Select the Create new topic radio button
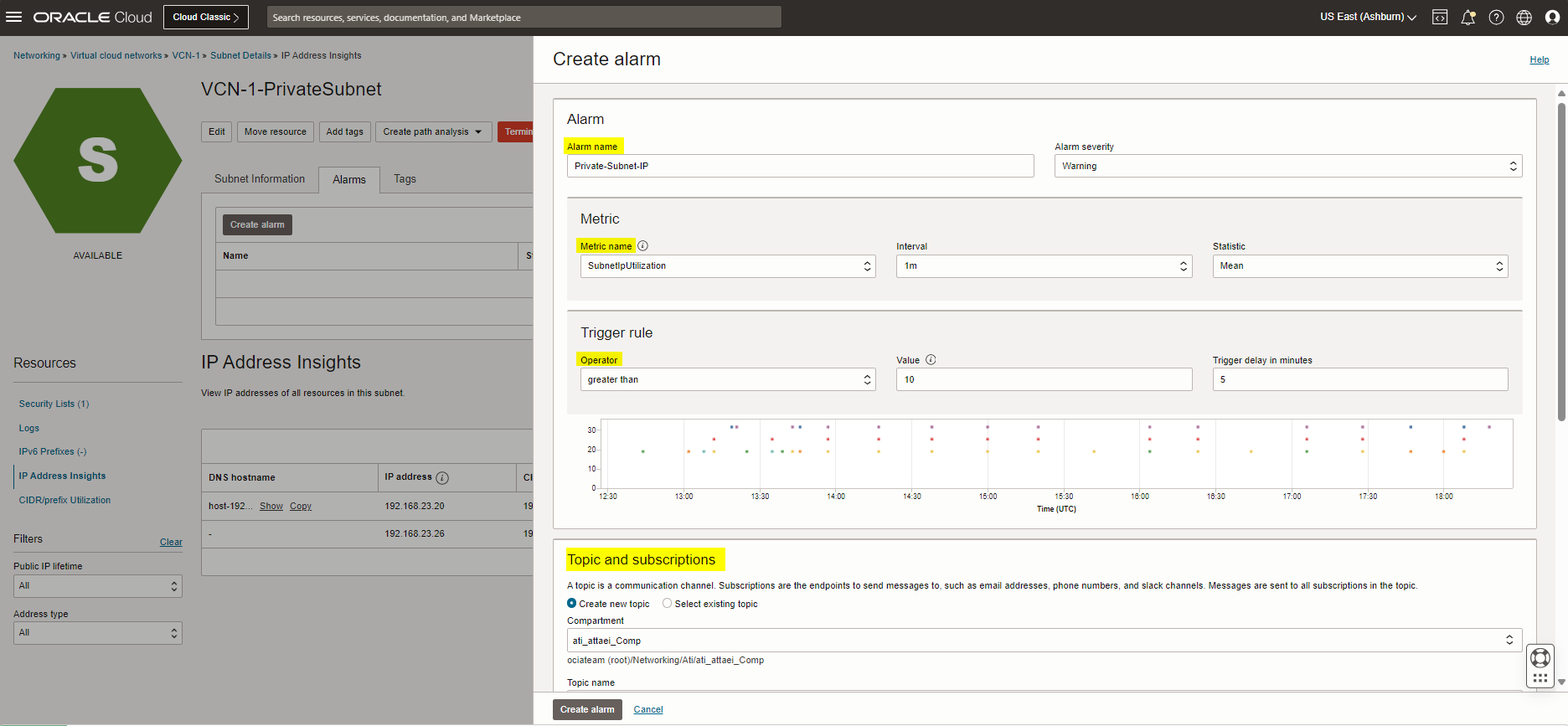Screen dimensions: 1568x726 (x=572, y=604)
